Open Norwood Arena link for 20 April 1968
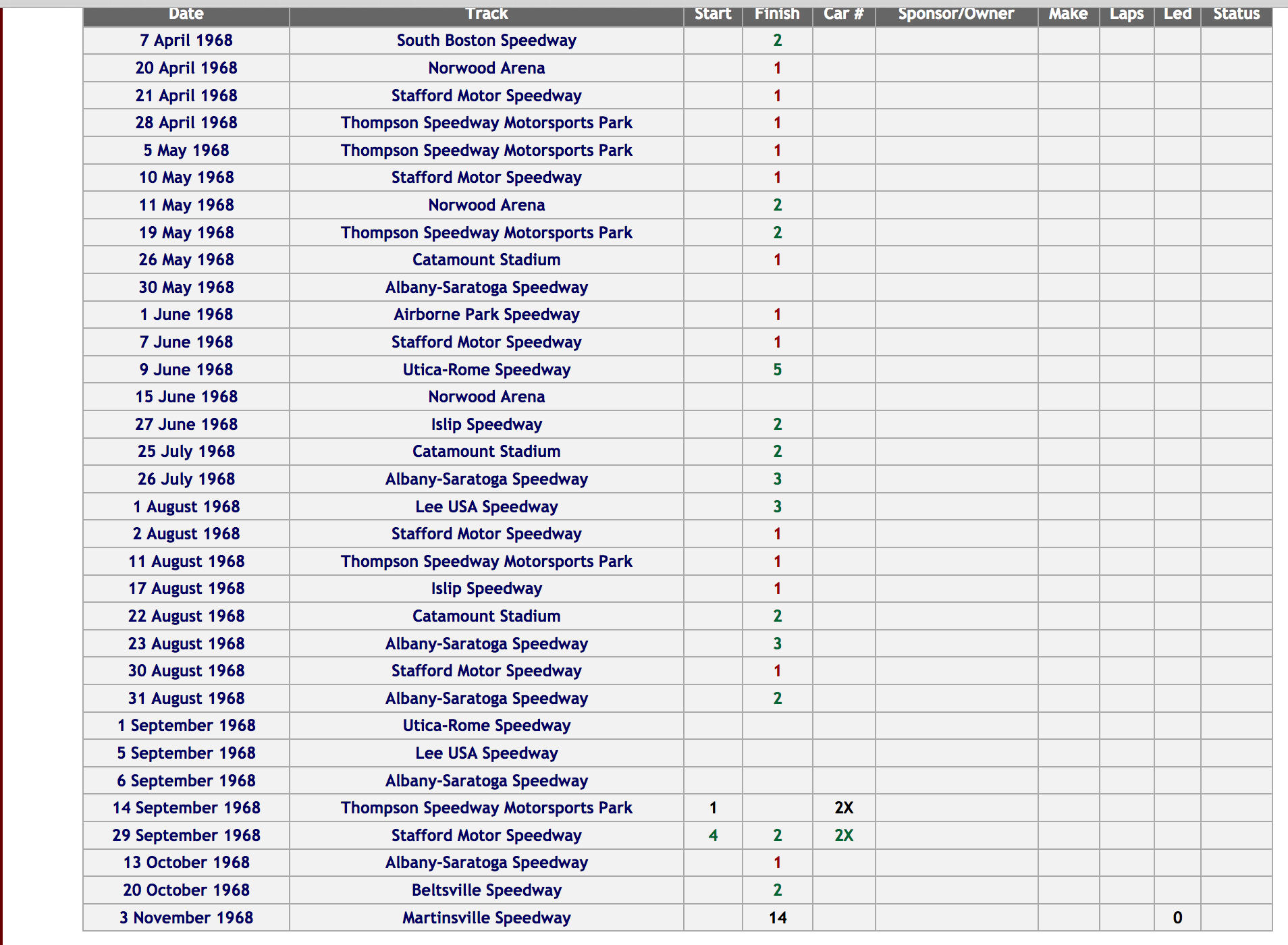This screenshot has height=945, width=1288. (486, 68)
